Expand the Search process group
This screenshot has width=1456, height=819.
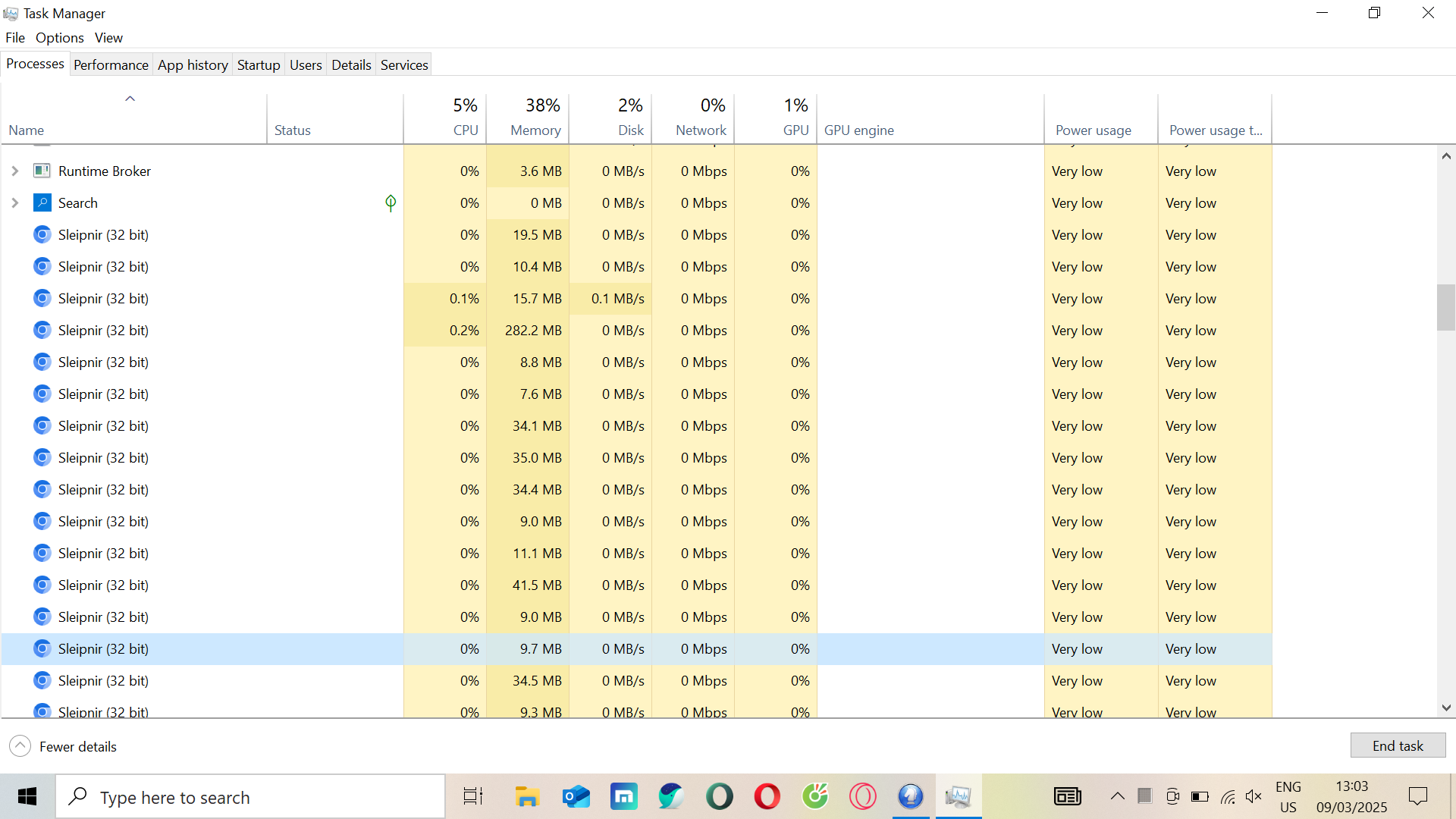[x=15, y=202]
